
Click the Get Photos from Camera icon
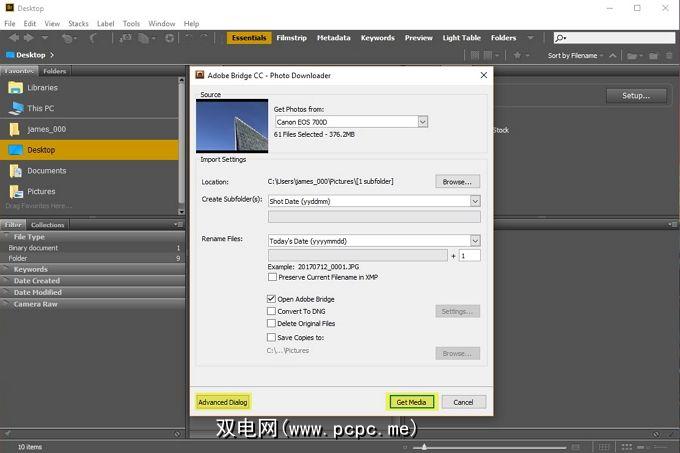pos(125,38)
